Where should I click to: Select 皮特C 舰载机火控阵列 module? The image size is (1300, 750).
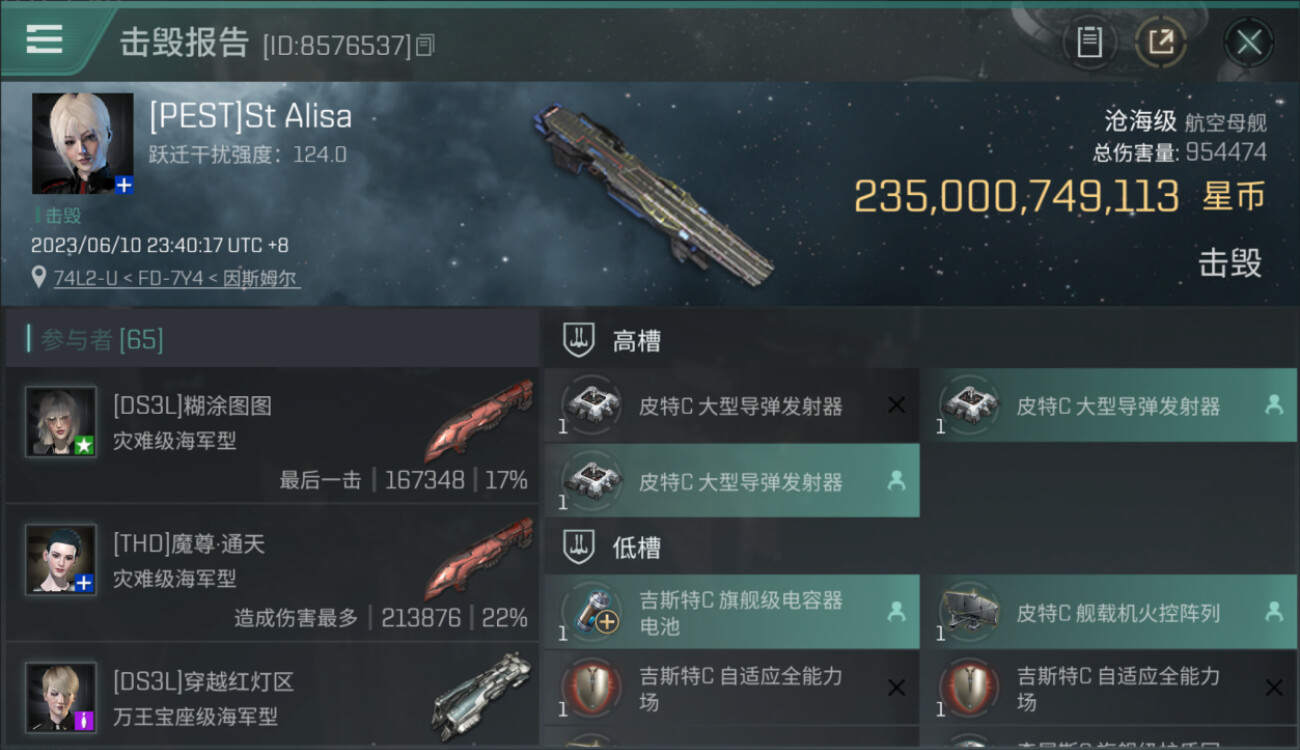point(1109,612)
